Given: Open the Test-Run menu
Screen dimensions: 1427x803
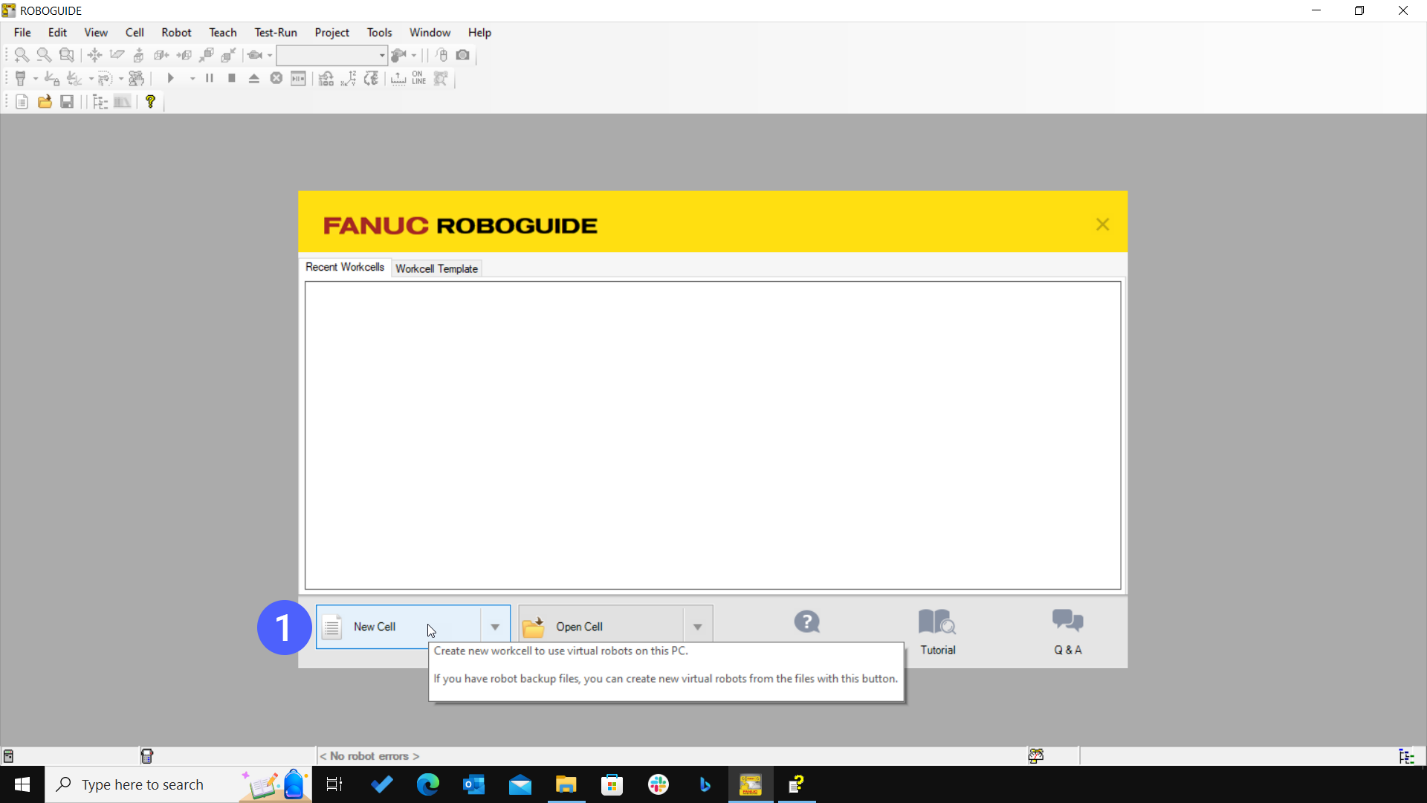Looking at the screenshot, I should [x=275, y=33].
